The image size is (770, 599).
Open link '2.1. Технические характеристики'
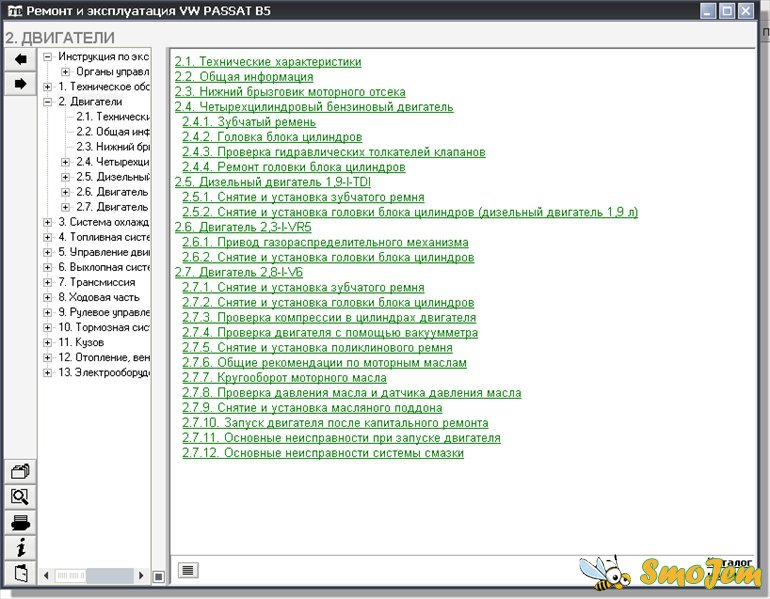268,62
